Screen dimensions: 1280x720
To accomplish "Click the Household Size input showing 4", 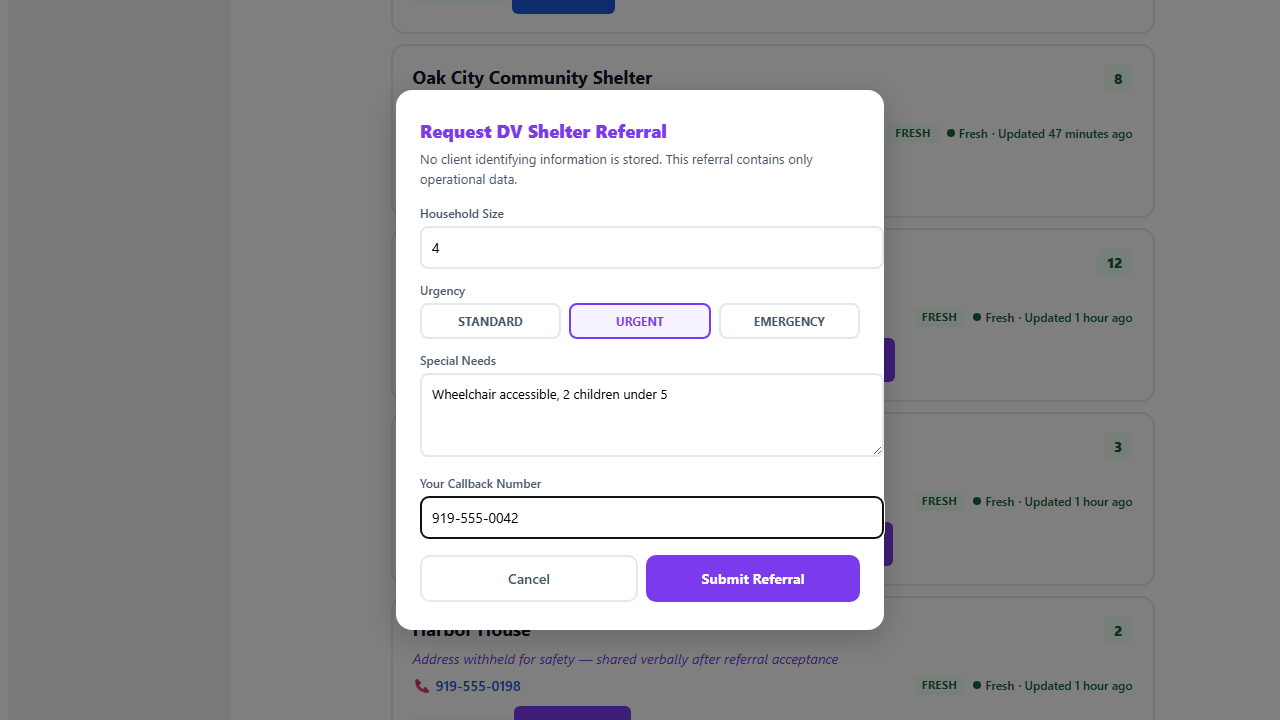I will (651, 247).
